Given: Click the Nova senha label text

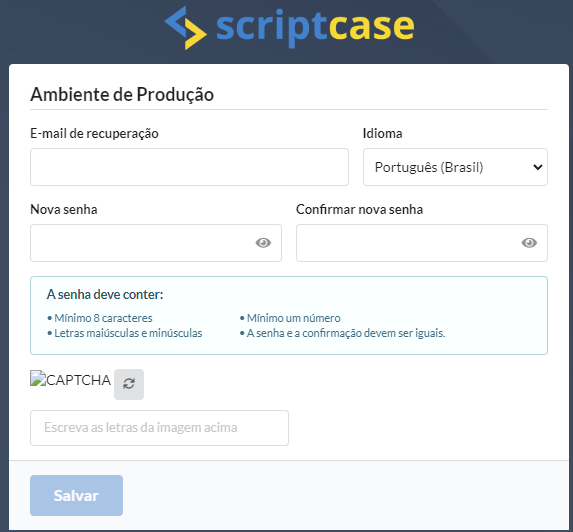Looking at the screenshot, I should pos(64,209).
